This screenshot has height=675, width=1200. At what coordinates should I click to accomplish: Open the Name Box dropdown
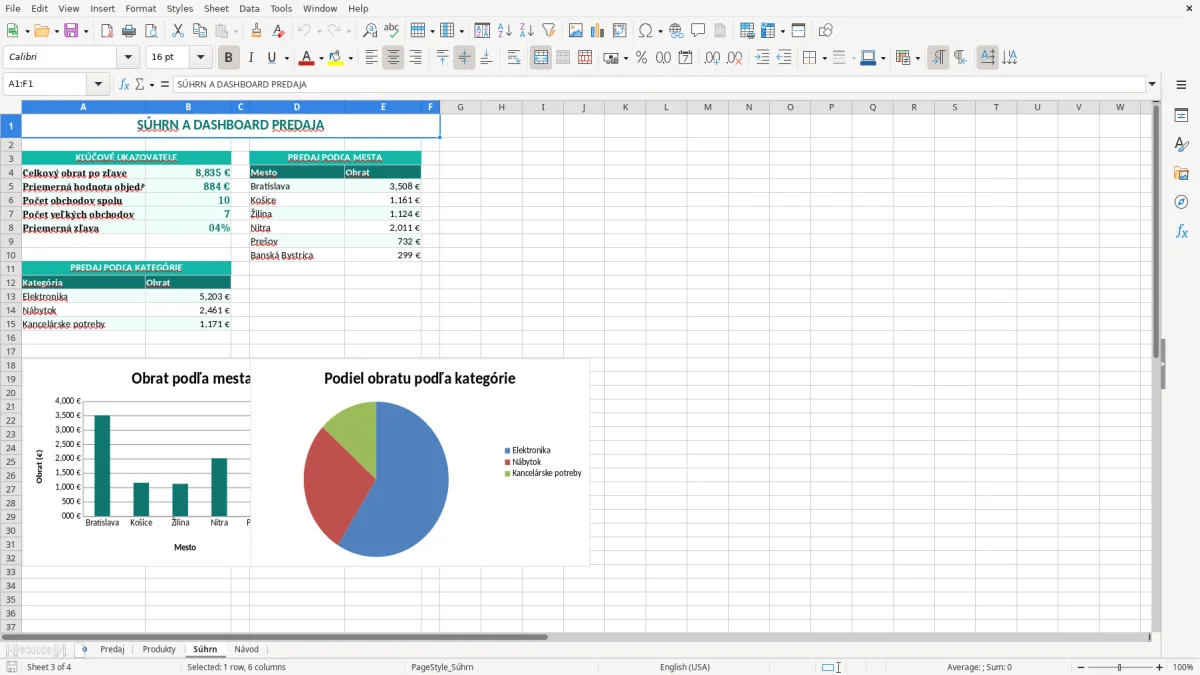click(98, 84)
